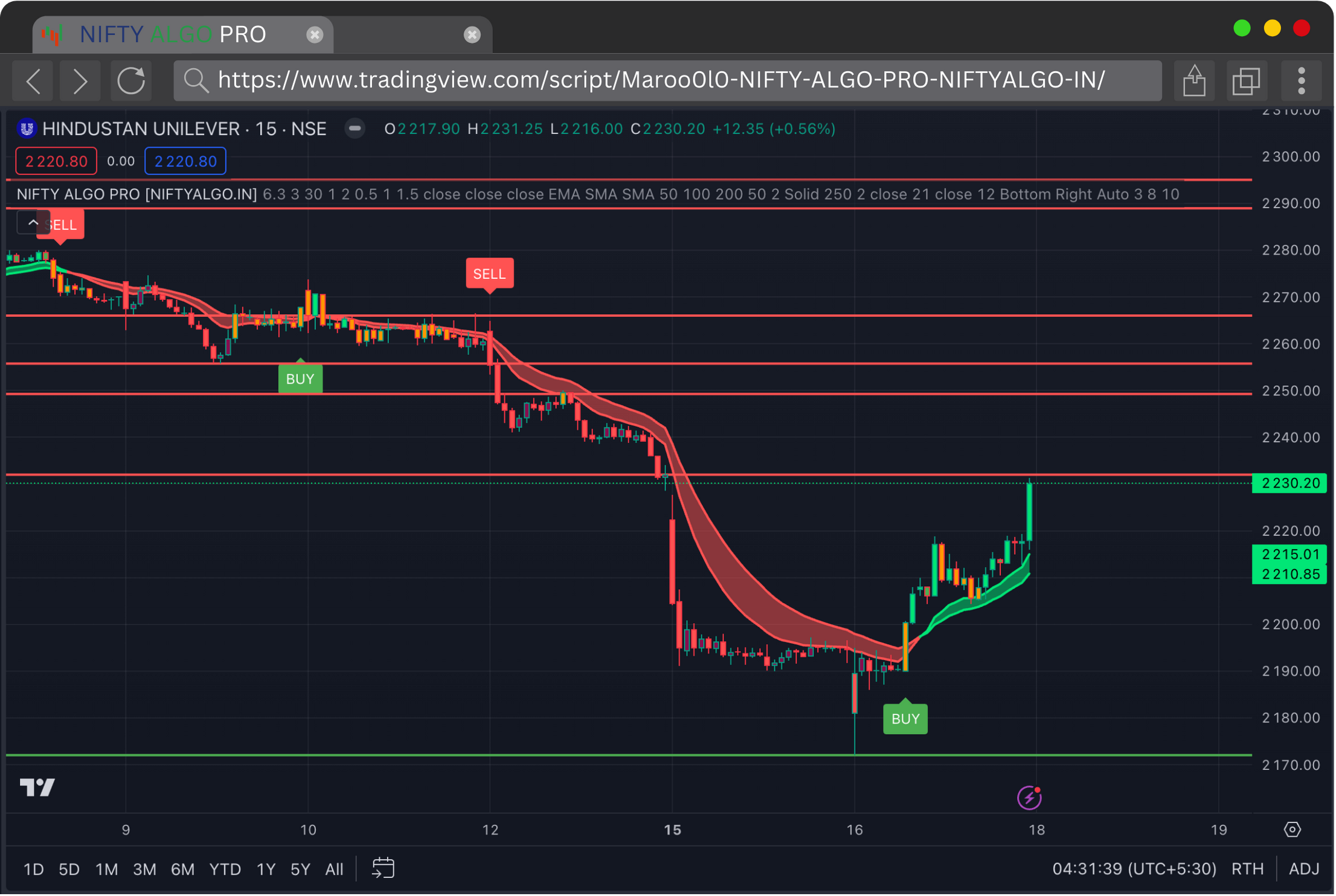
Task: Select the YTD time range
Action: point(225,871)
